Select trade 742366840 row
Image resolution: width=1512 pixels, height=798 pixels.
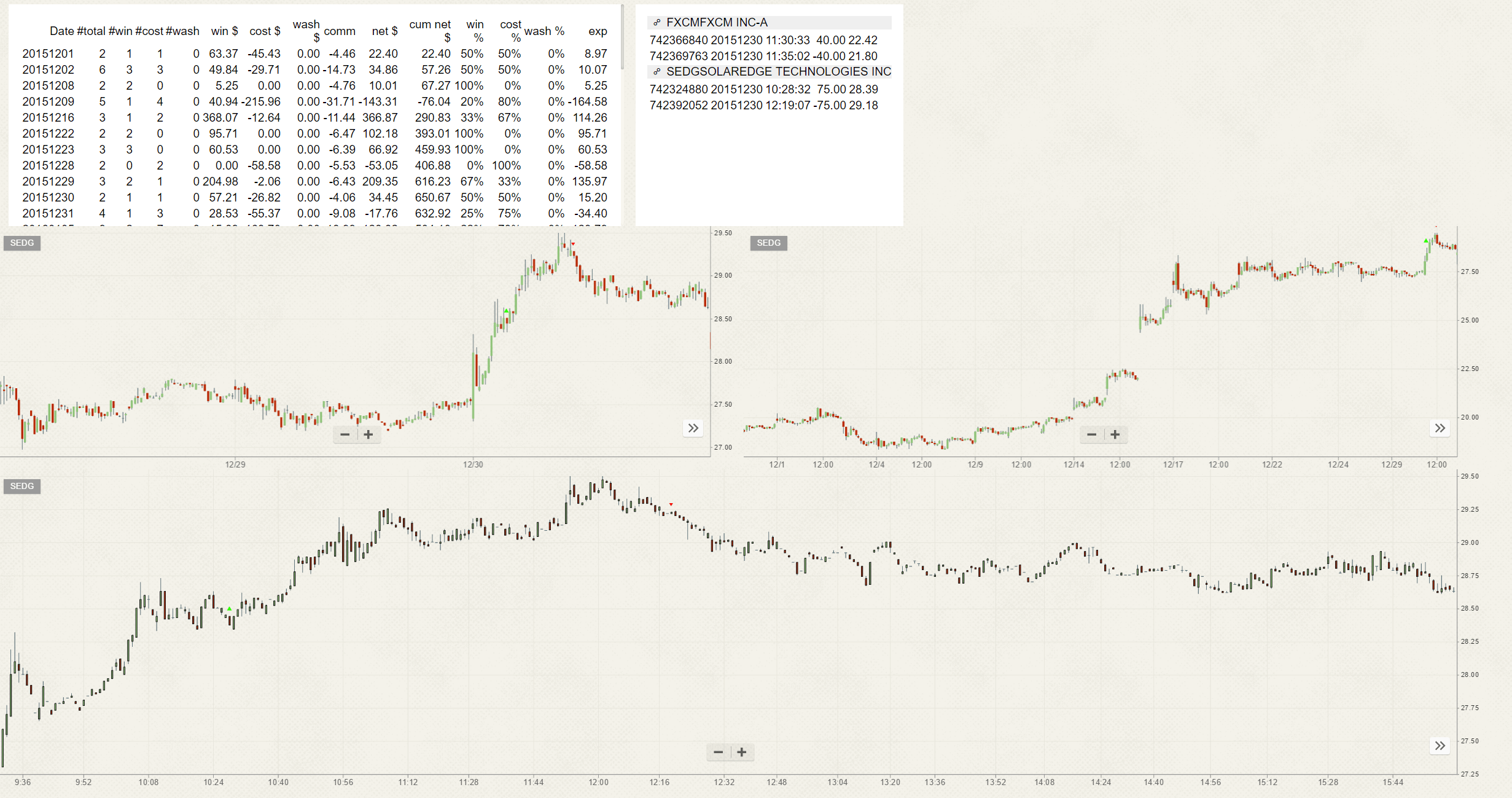coord(763,40)
